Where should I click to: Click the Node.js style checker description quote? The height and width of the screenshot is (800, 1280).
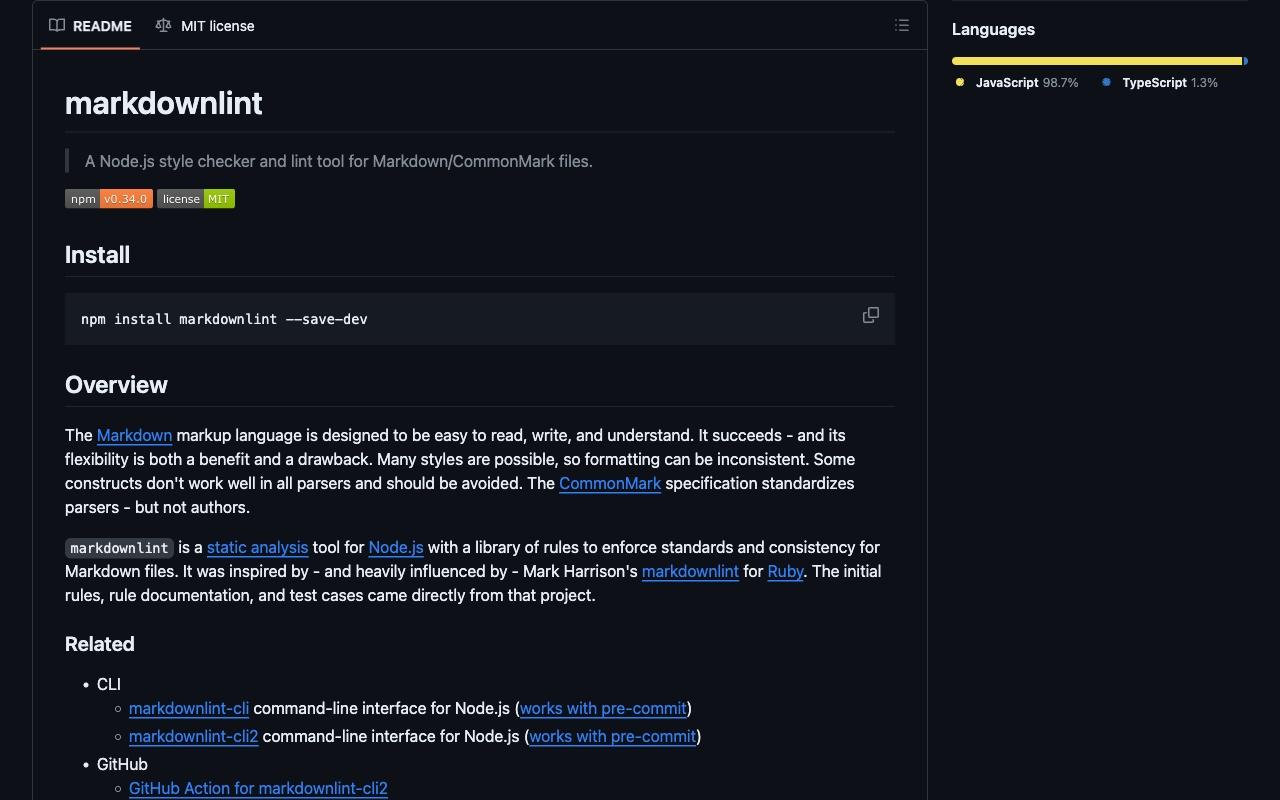tap(339, 161)
